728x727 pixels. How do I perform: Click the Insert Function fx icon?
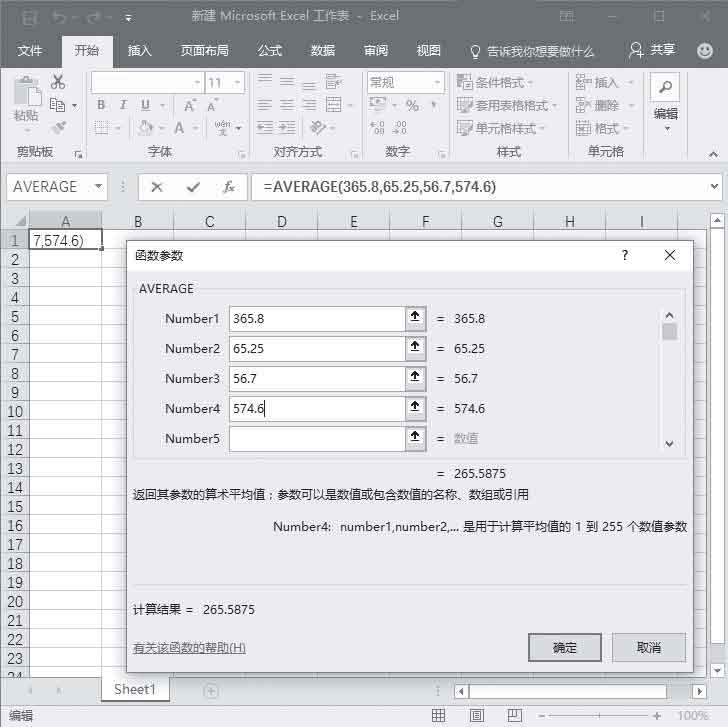coord(229,187)
